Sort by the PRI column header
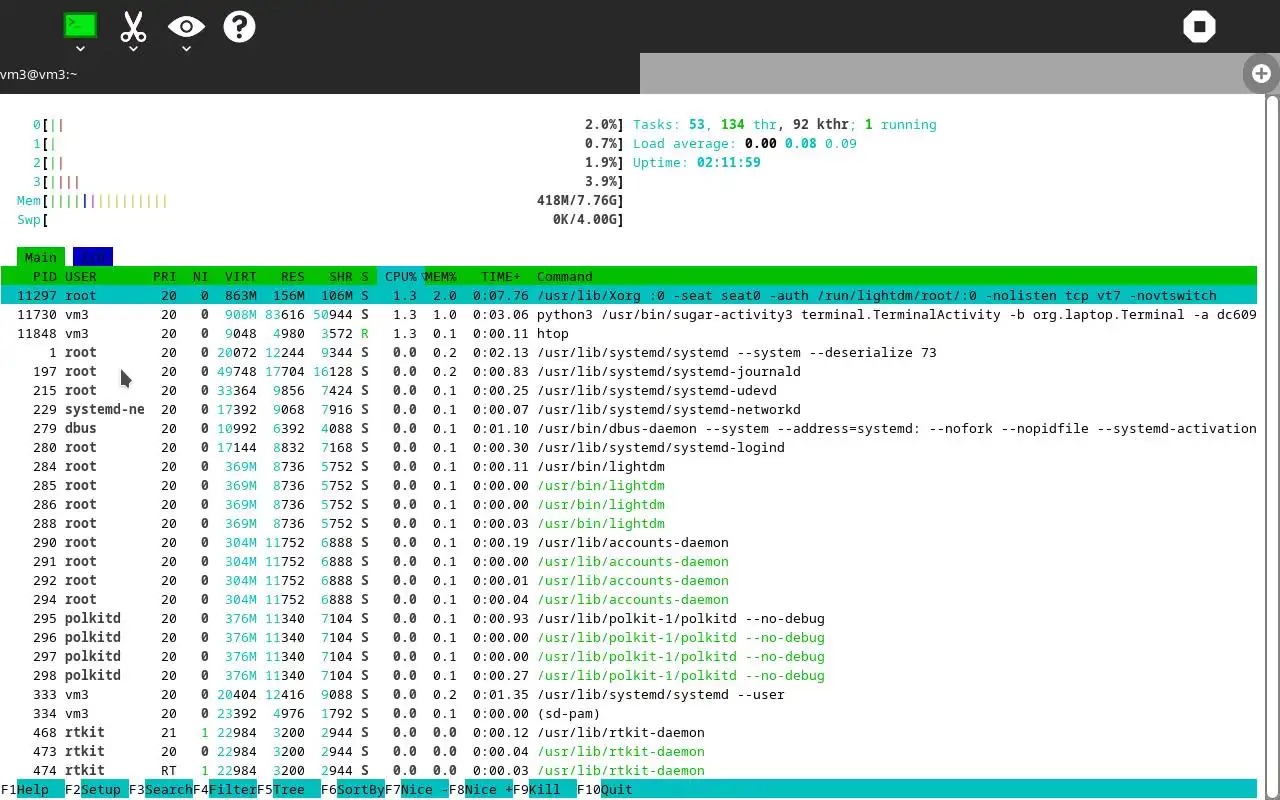Image resolution: width=1280 pixels, height=800 pixels. (x=165, y=276)
